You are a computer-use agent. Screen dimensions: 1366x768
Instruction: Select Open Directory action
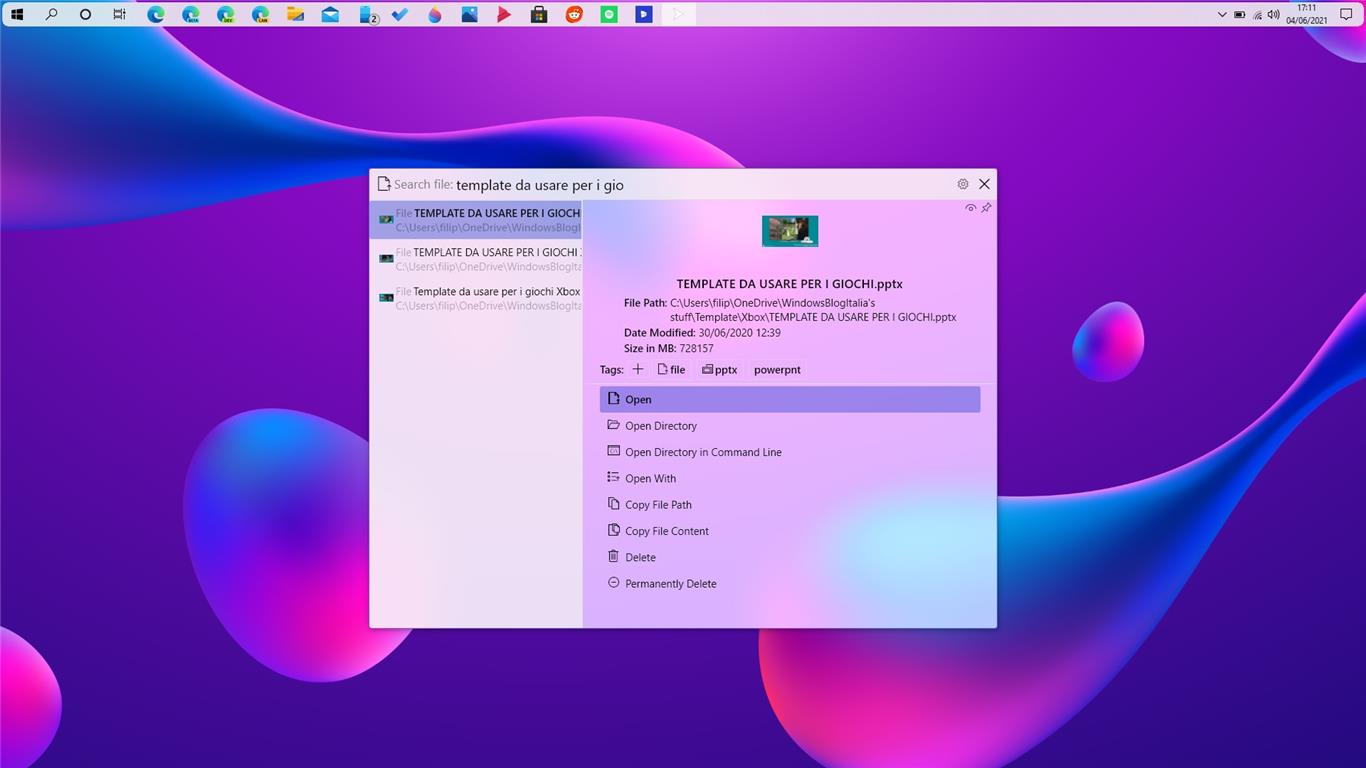pos(660,426)
